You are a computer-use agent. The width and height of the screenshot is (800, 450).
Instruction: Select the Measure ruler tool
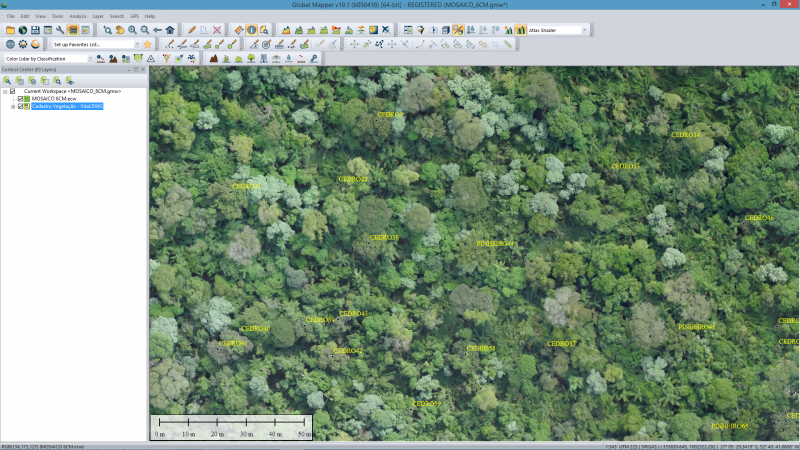click(x=239, y=30)
